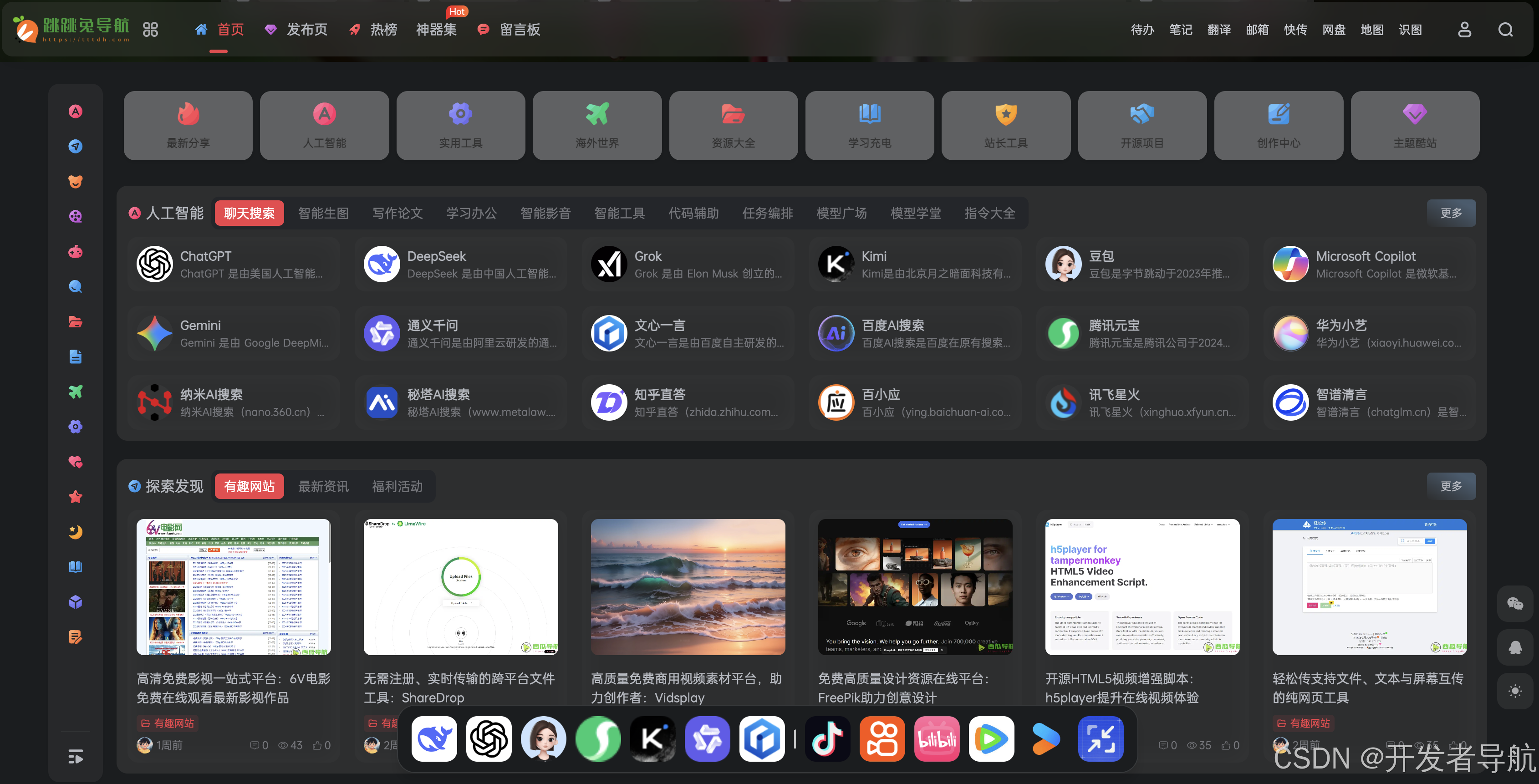This screenshot has width=1539, height=784.
Task: Click the WeChat floating button on the right
Action: click(x=1515, y=604)
